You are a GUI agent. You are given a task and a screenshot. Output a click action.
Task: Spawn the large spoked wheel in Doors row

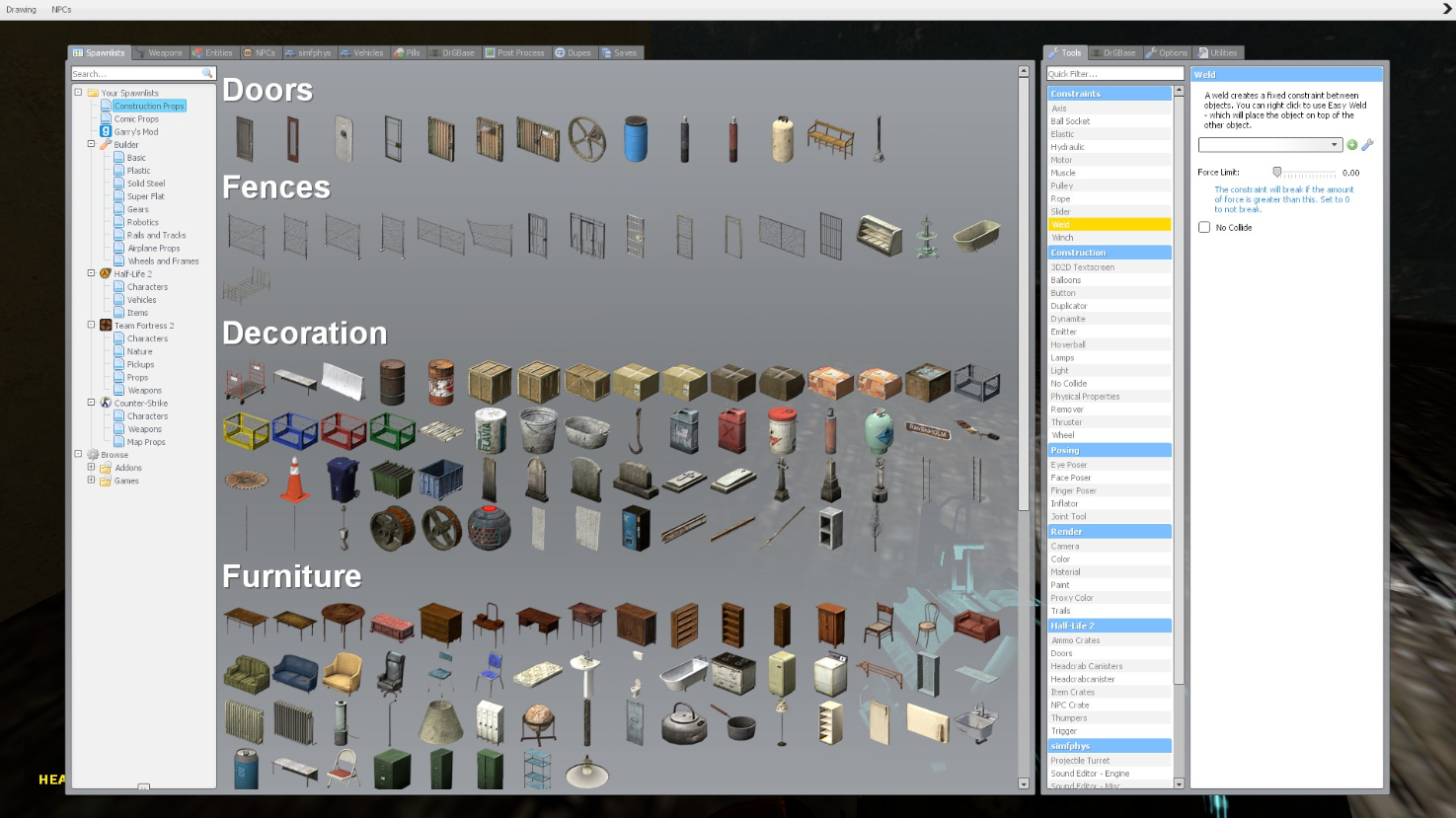587,138
